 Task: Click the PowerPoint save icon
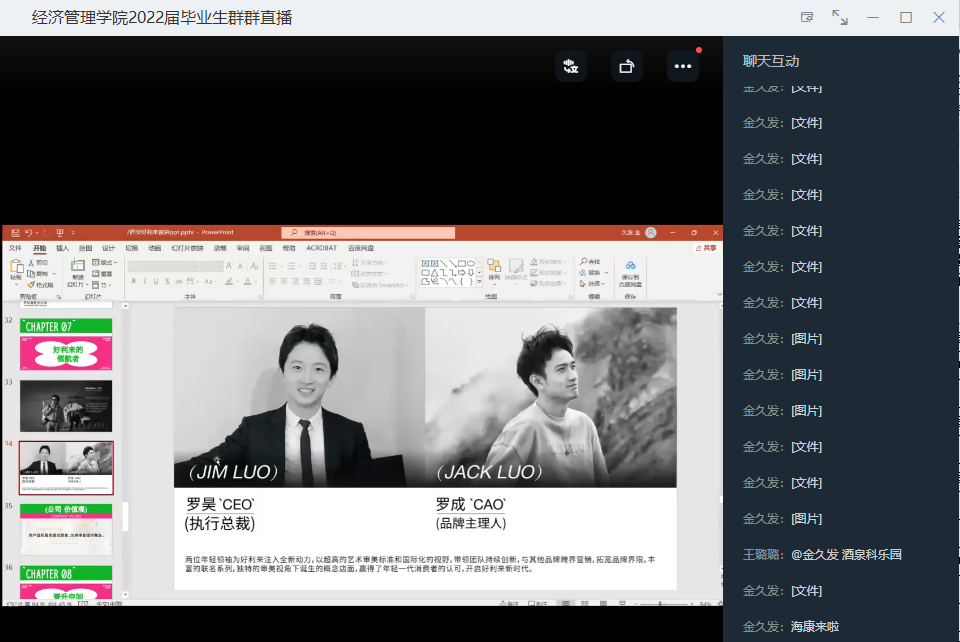coord(16,232)
